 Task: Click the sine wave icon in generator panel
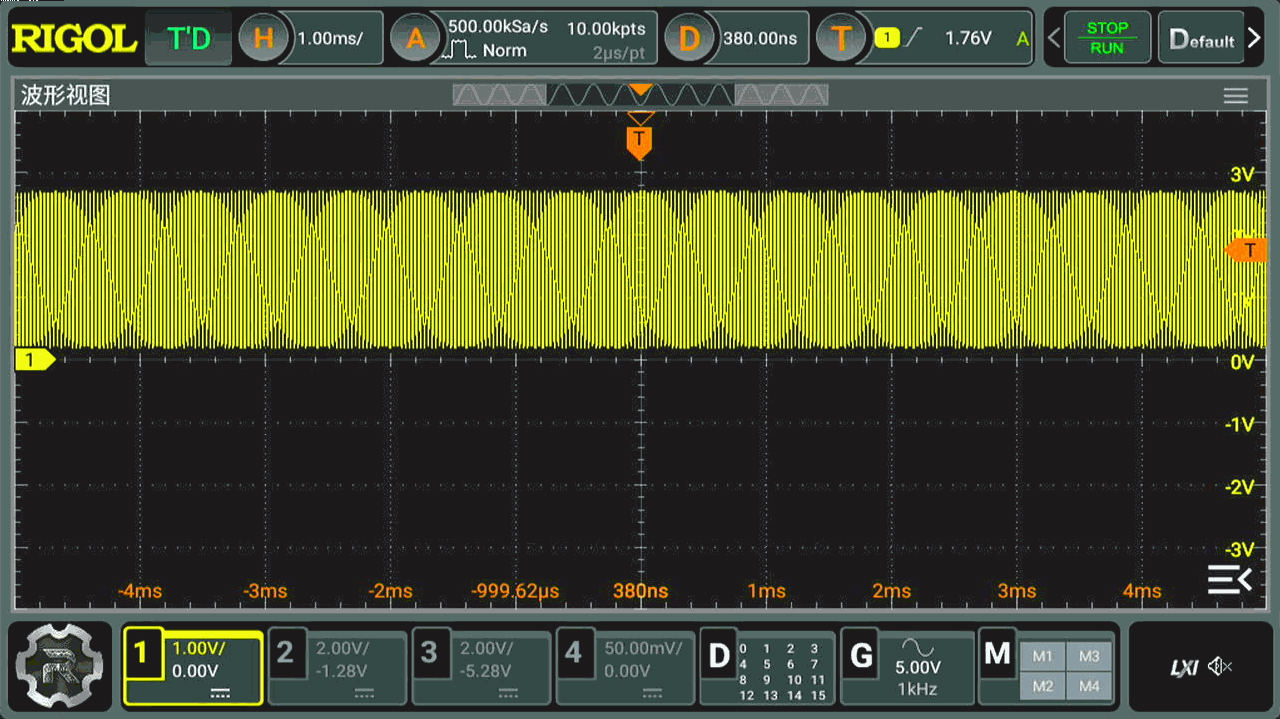917,647
